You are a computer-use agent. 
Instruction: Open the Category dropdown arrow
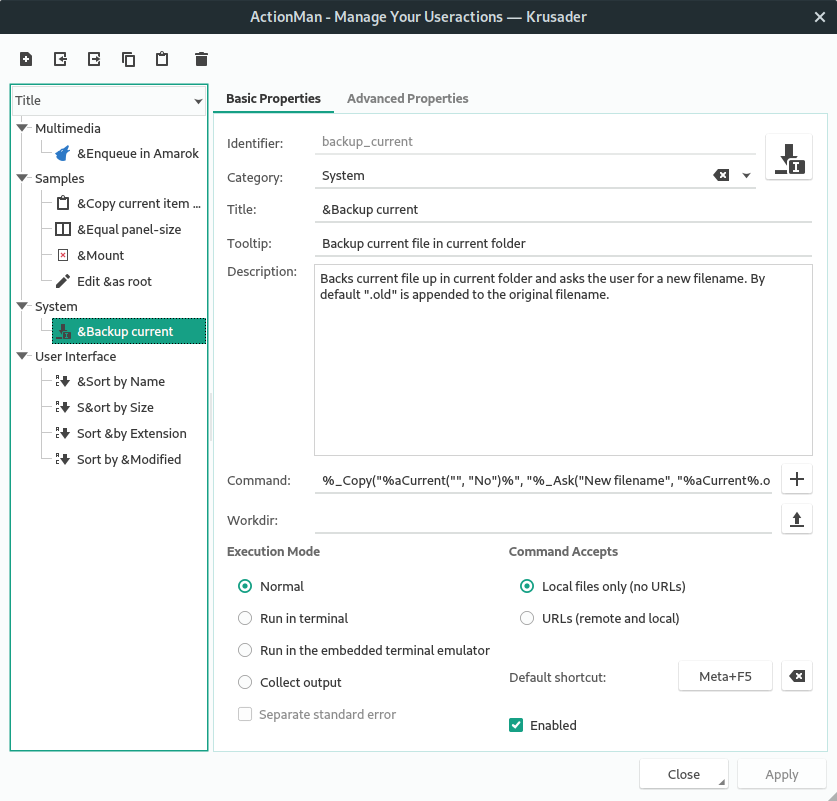[x=746, y=176]
